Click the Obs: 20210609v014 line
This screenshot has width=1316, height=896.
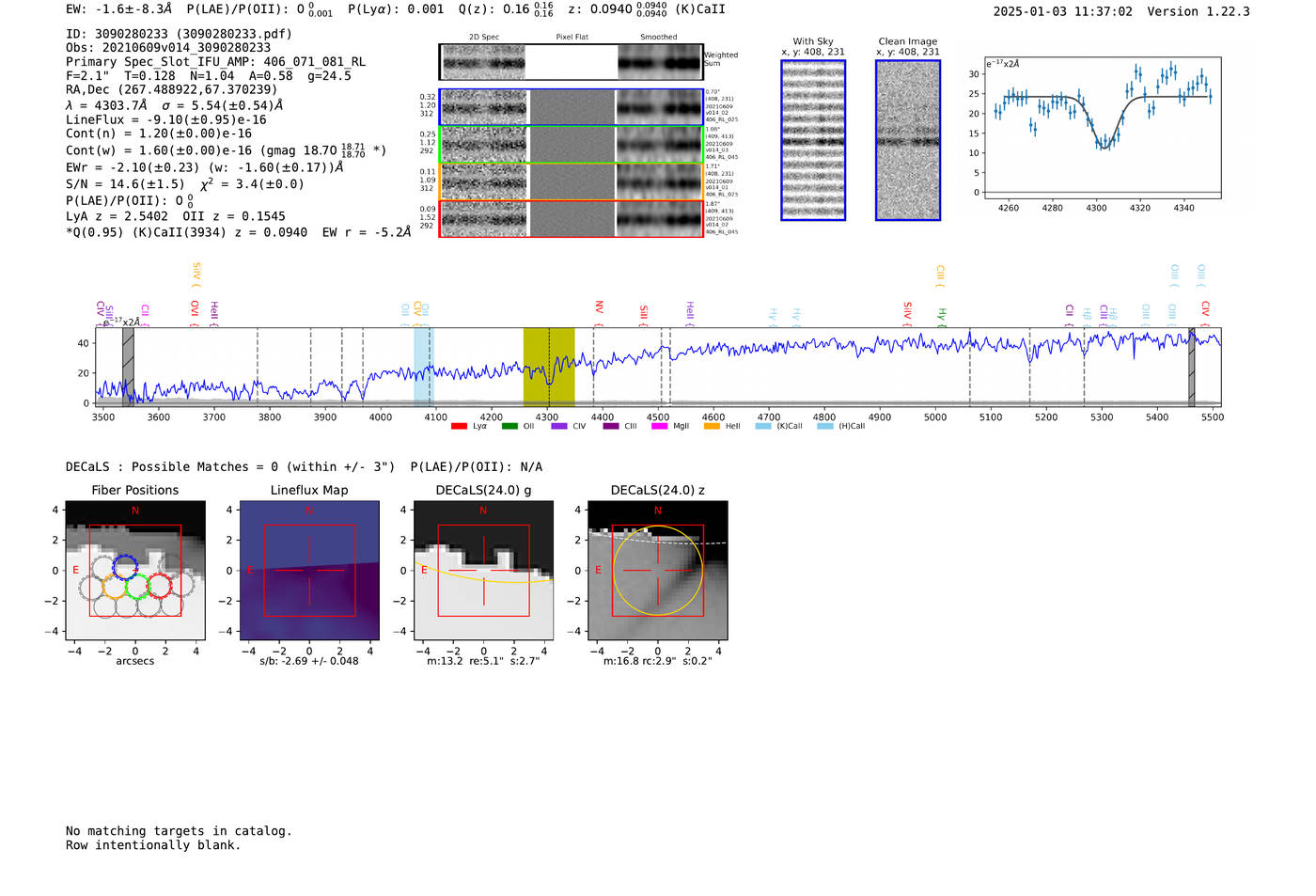[168, 48]
